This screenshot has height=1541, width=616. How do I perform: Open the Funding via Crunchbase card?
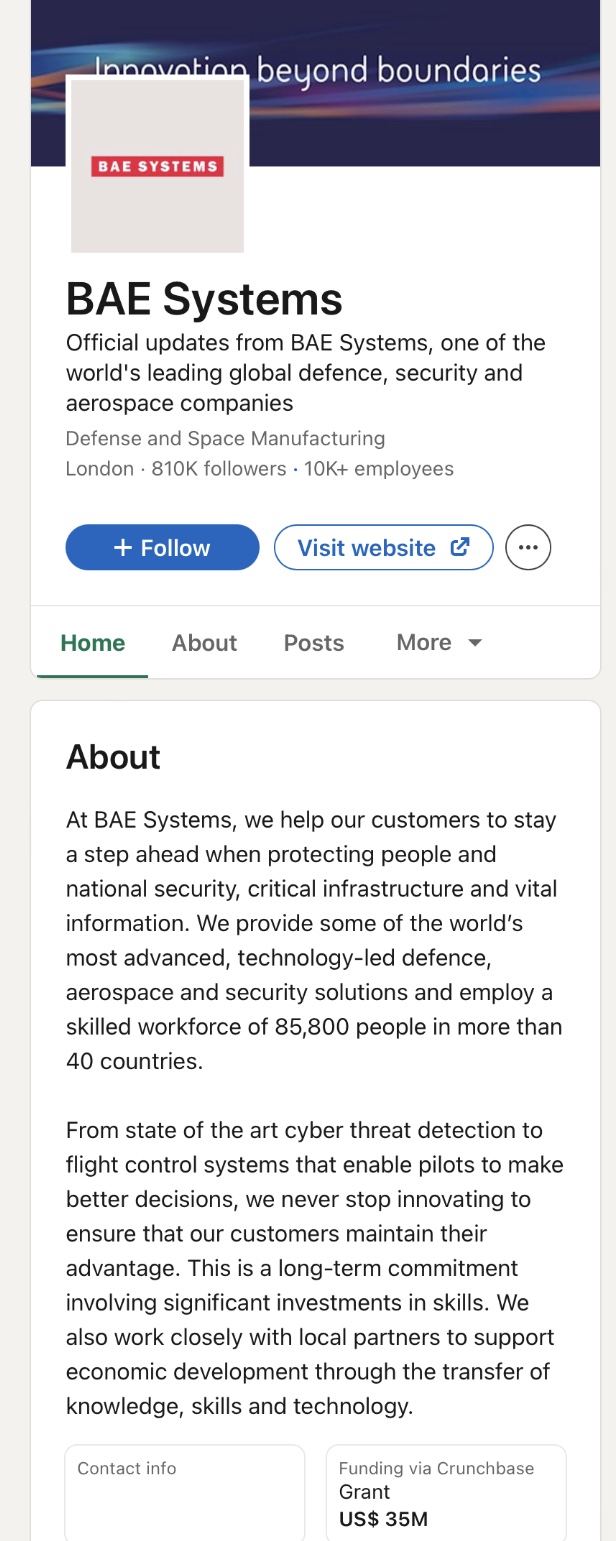[x=446, y=1492]
